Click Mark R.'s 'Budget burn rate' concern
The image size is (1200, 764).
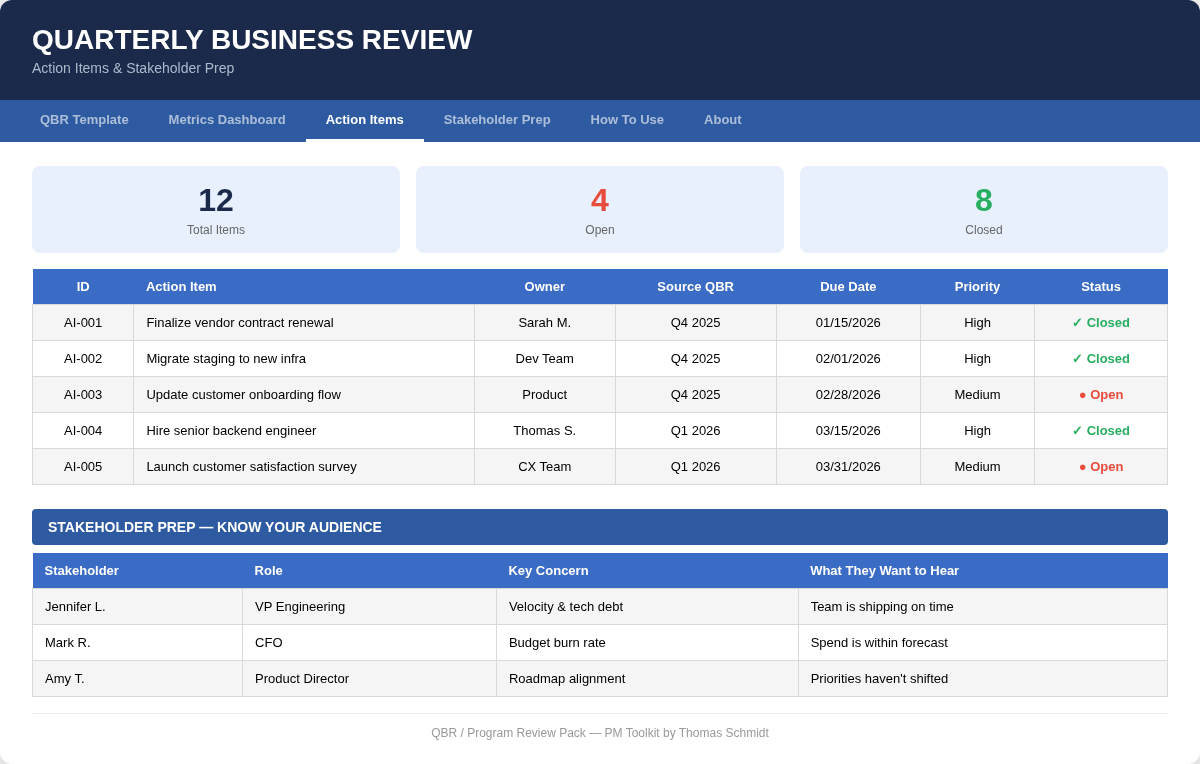click(557, 643)
